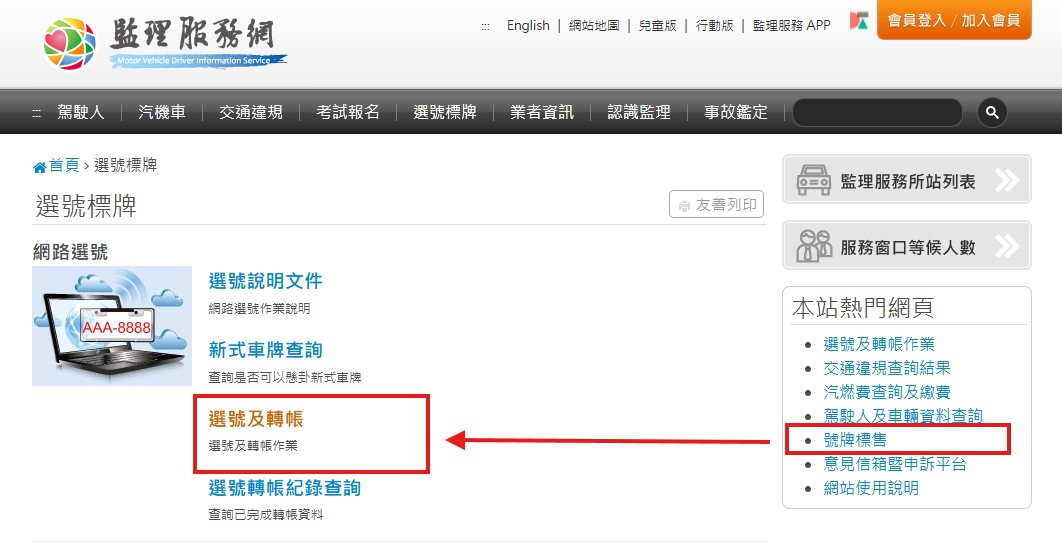This screenshot has height=556, width=1062.
Task: Click the search magnifier icon
Action: [x=991, y=112]
